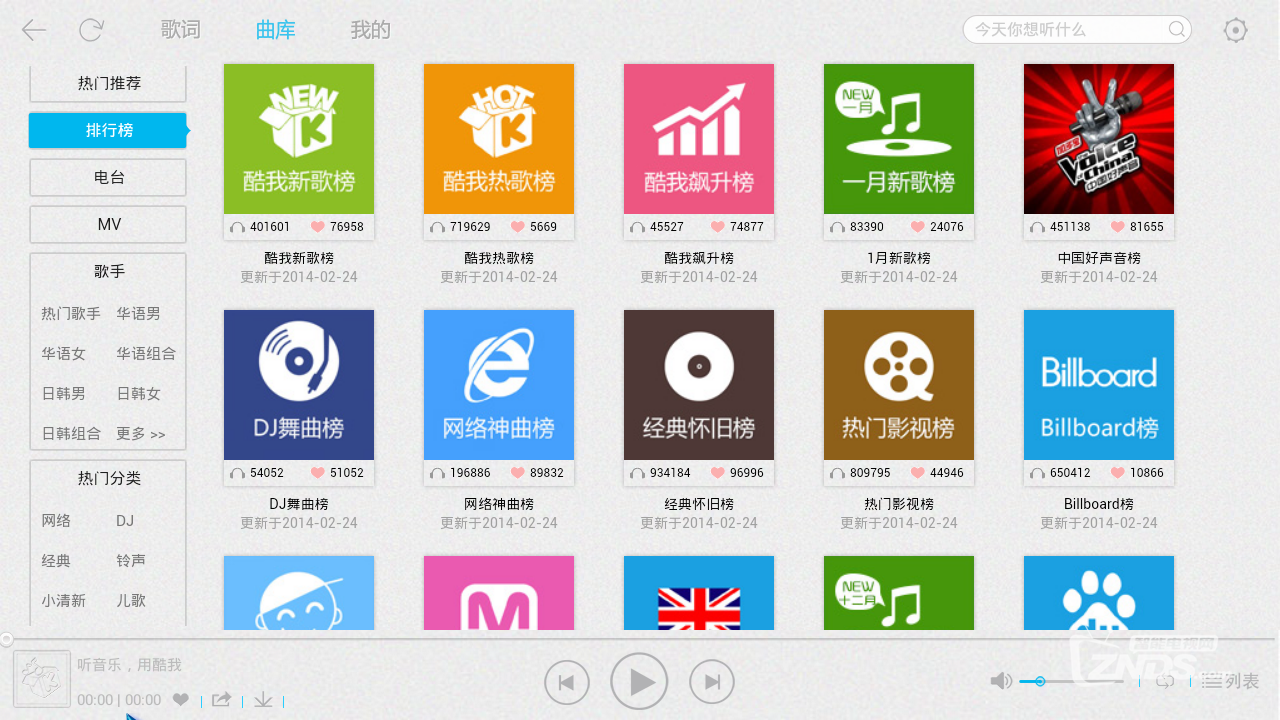Toggle the repeat mode icon
1280x720 pixels.
tap(1165, 681)
